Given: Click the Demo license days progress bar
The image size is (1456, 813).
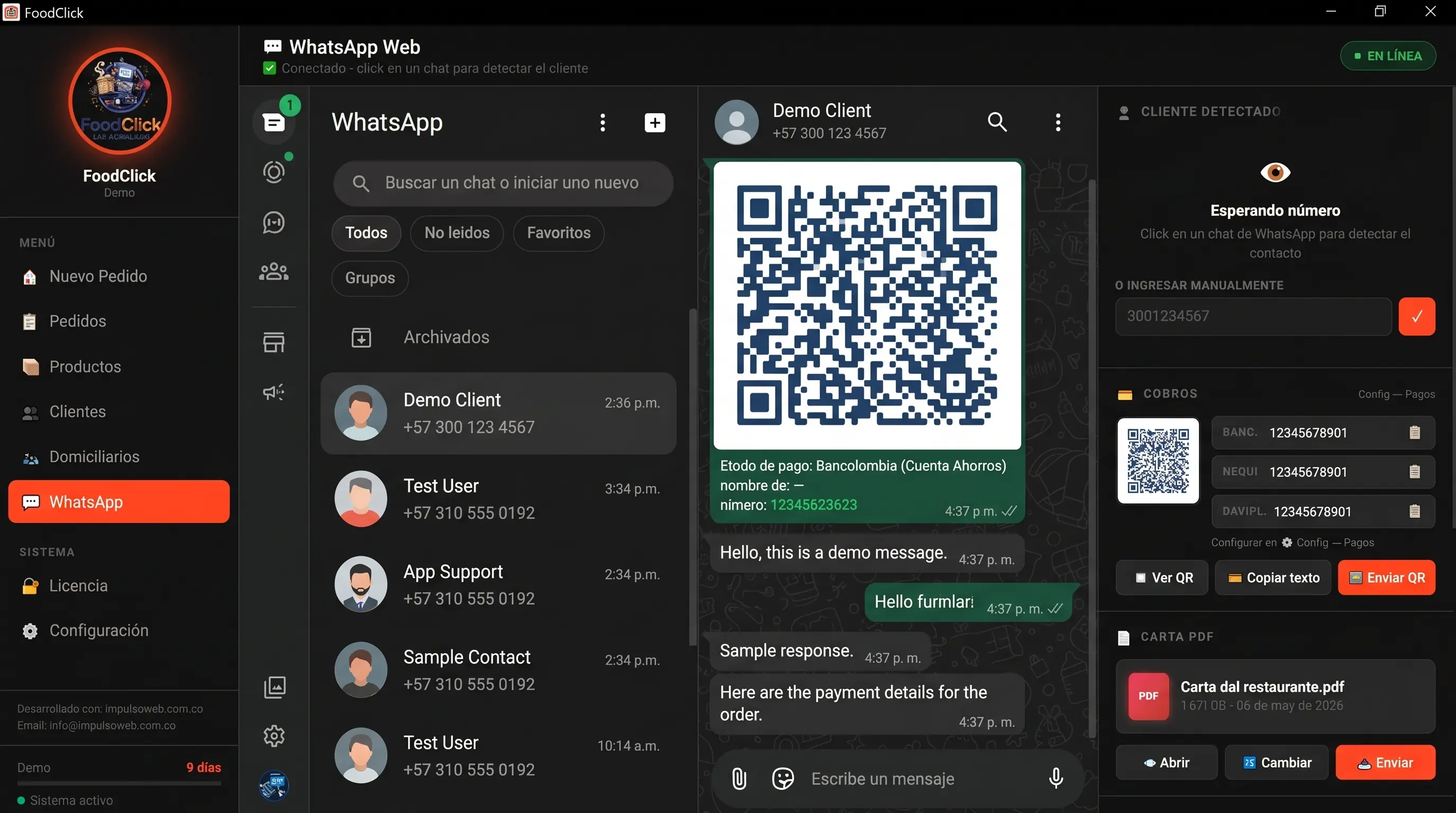Looking at the screenshot, I should click(119, 783).
